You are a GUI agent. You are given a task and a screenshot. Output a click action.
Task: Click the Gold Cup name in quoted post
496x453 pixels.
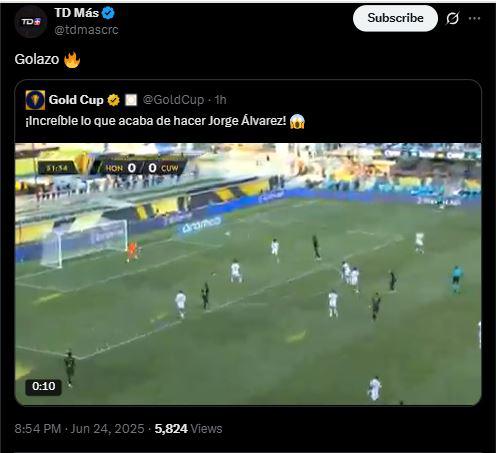(x=76, y=100)
